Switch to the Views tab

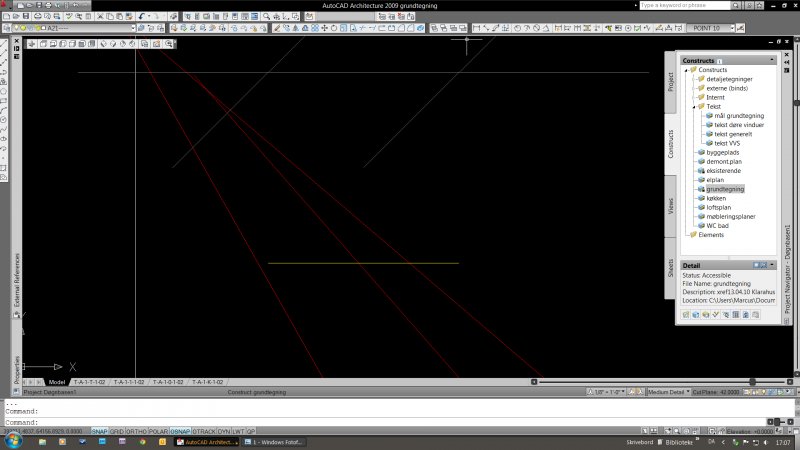click(x=670, y=206)
